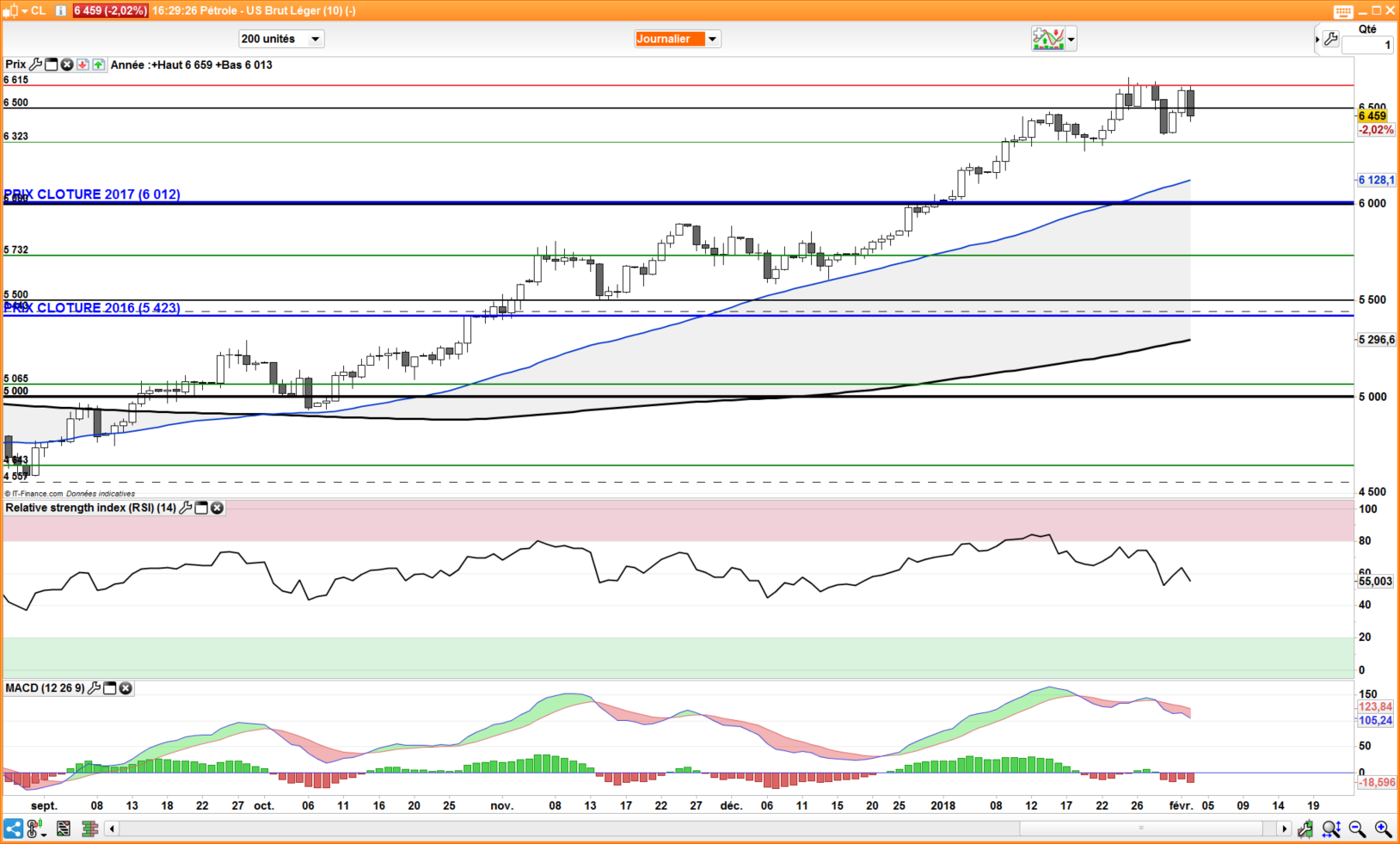Screen dimensions: 1400x844
Task: Click the 5 296,6 moving average value
Action: pos(1376,340)
